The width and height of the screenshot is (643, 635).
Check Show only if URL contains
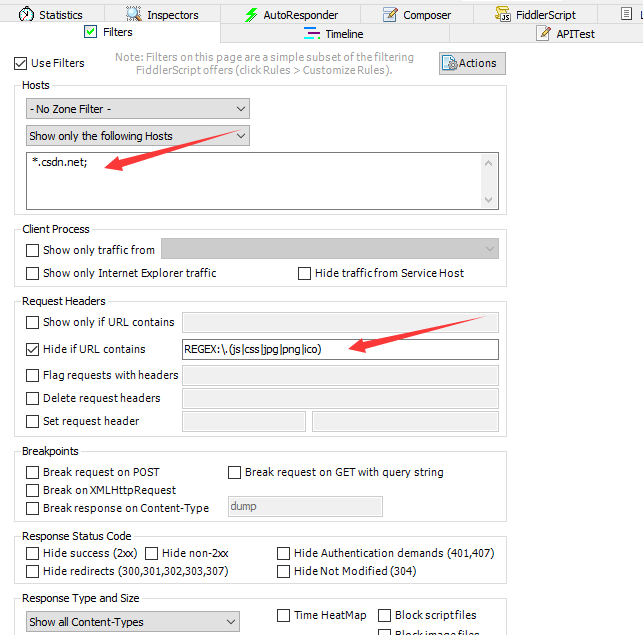click(32, 322)
